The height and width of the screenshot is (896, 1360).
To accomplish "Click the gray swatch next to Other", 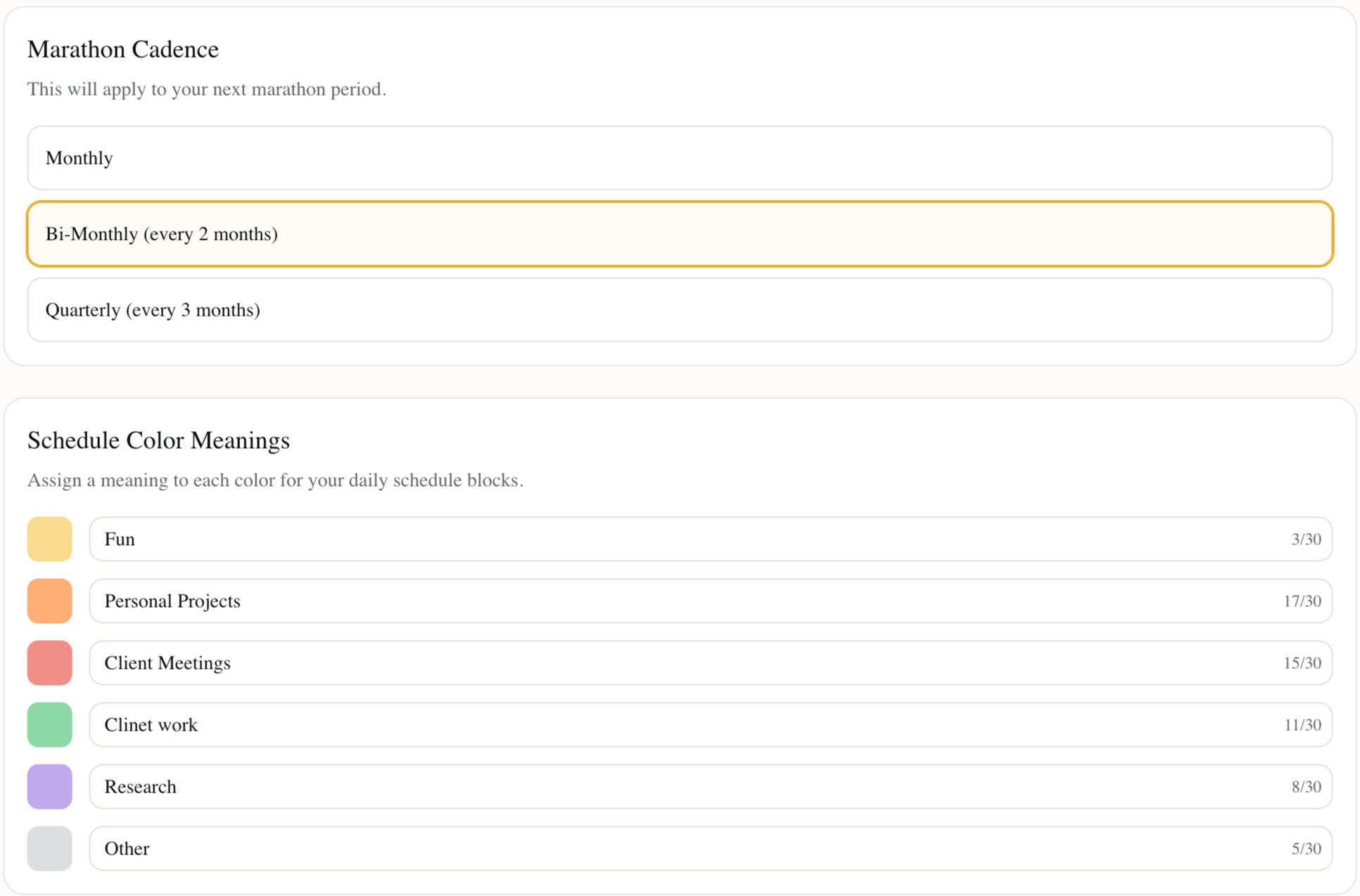I will click(50, 849).
